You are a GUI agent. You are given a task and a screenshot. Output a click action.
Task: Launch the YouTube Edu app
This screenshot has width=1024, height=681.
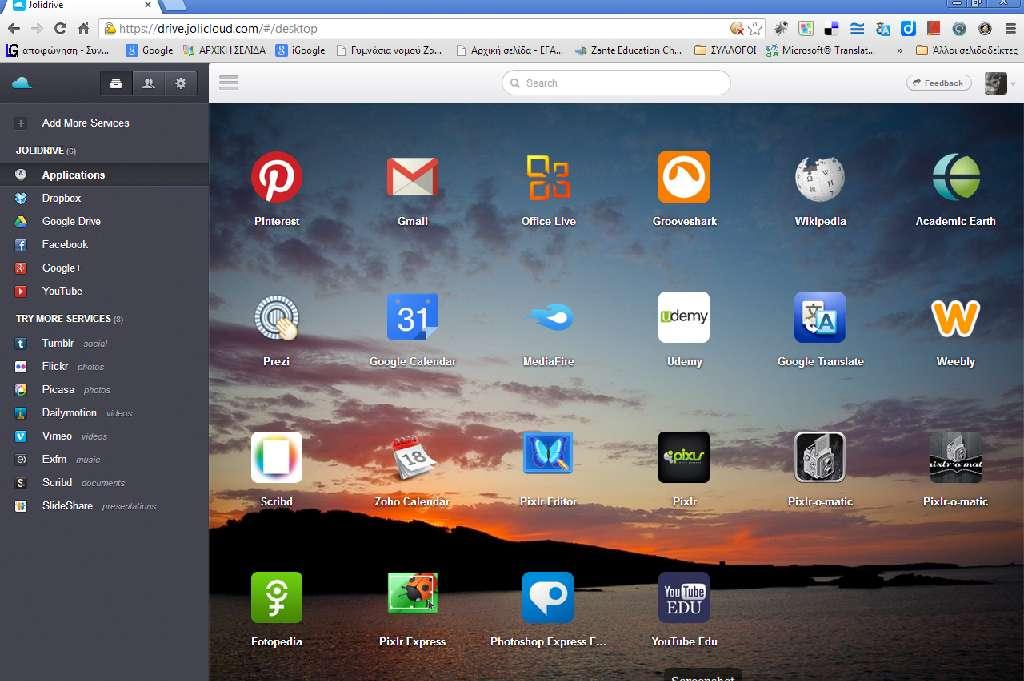pyautogui.click(x=684, y=597)
